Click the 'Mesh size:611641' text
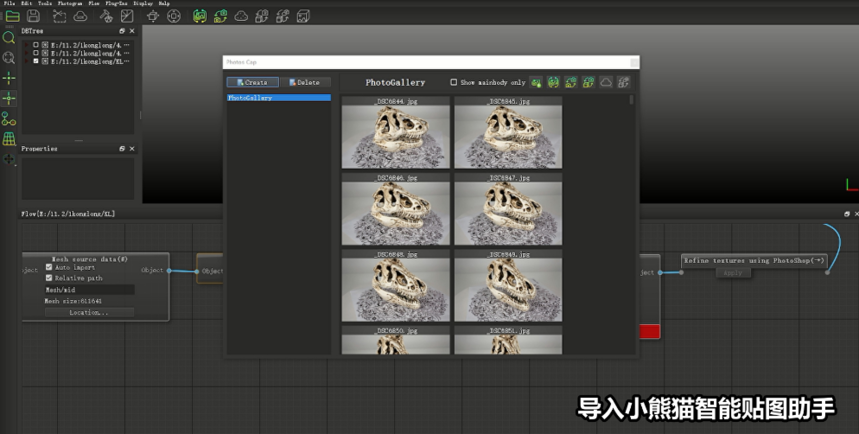 pyautogui.click(x=73, y=301)
